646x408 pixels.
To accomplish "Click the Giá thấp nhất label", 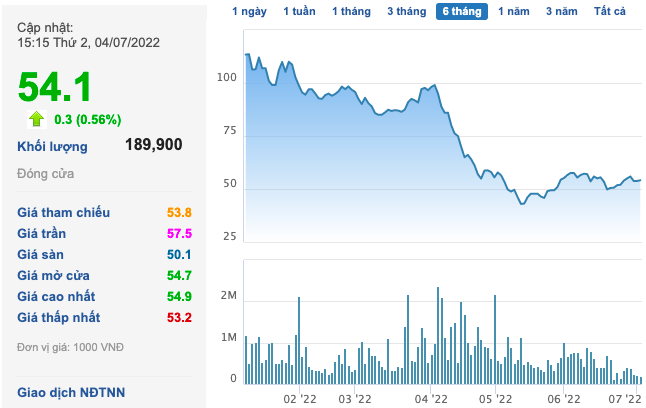I will point(61,316).
